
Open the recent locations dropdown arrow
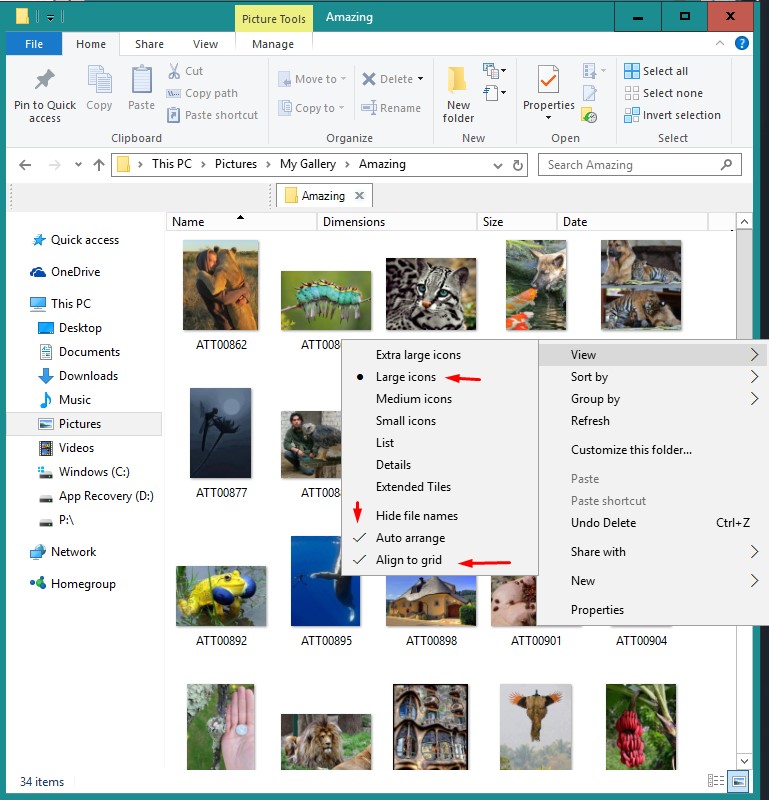click(x=78, y=165)
